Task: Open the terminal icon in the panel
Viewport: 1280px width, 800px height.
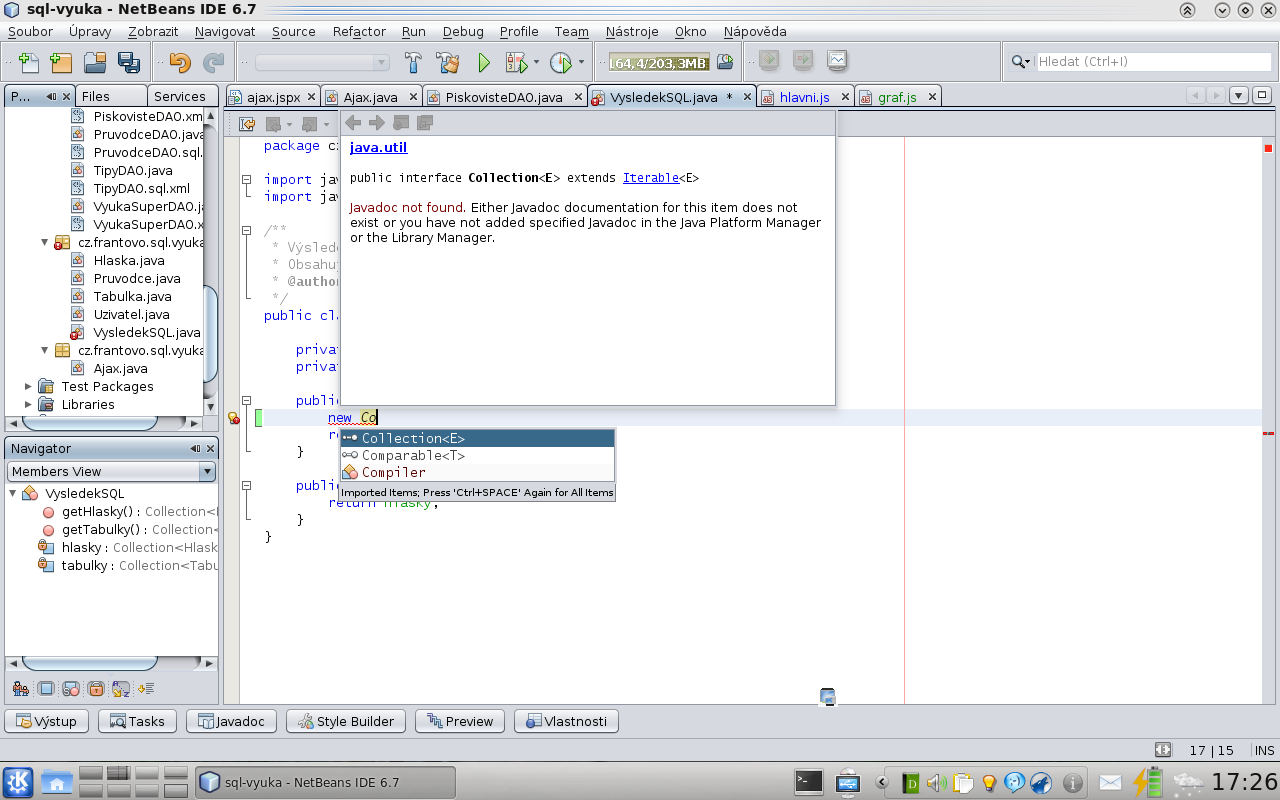Action: tap(808, 782)
